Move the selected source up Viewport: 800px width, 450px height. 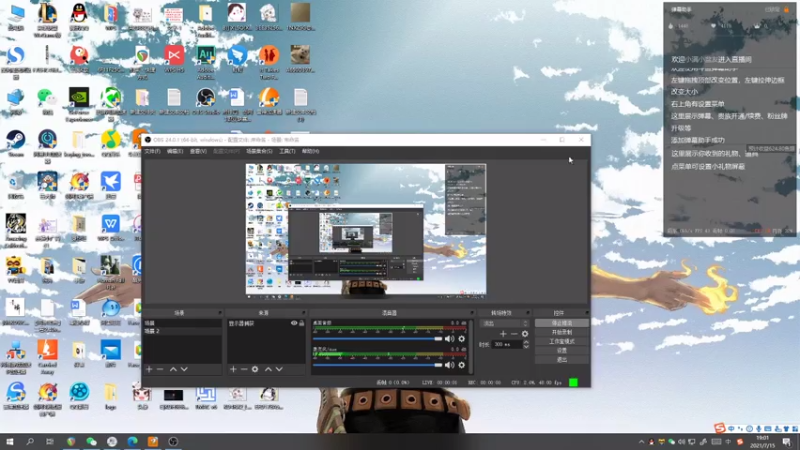(x=268, y=369)
